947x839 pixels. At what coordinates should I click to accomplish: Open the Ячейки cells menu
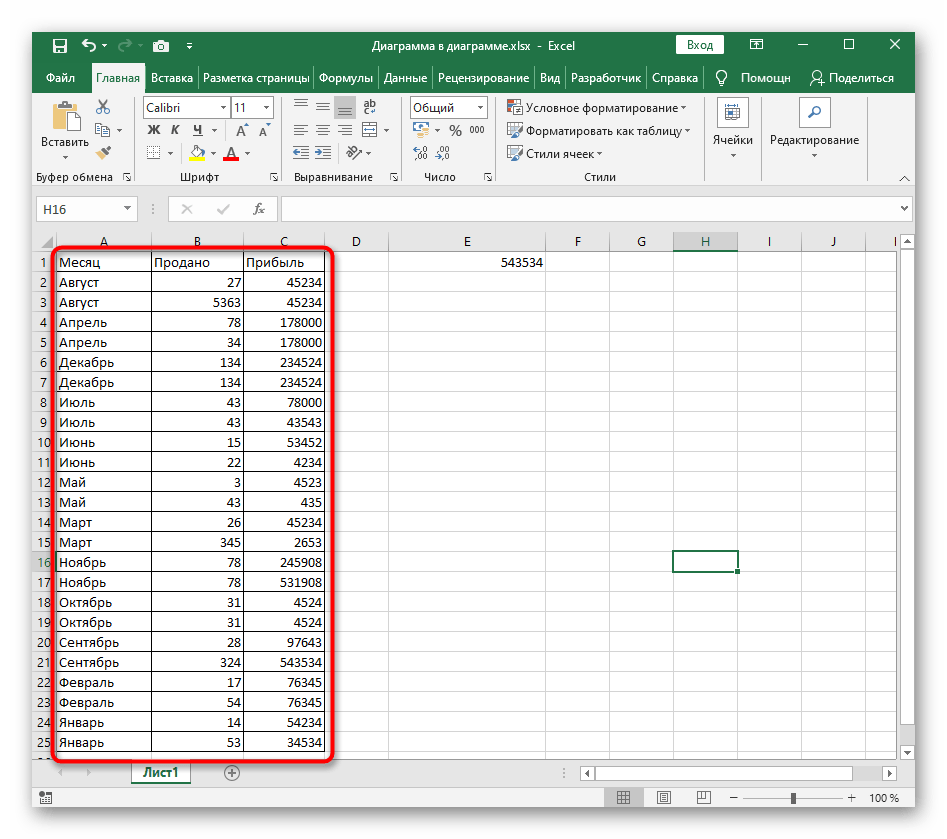733,129
